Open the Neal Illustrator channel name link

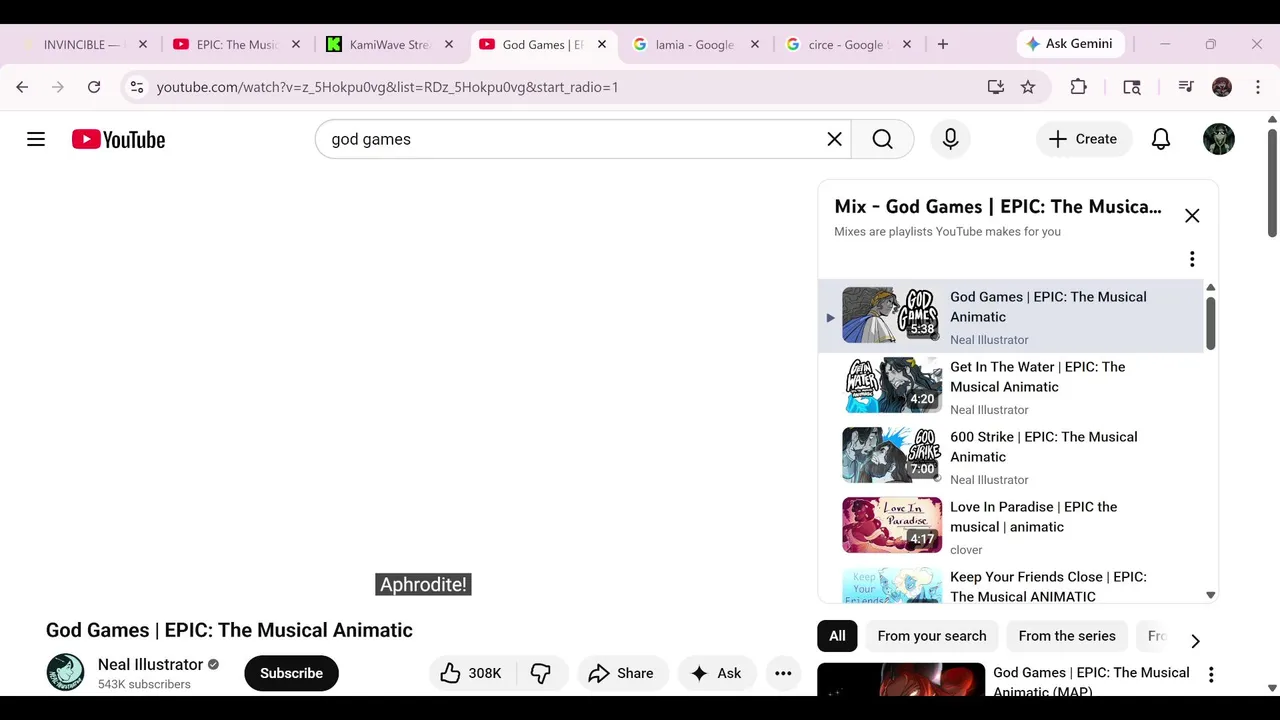150,664
